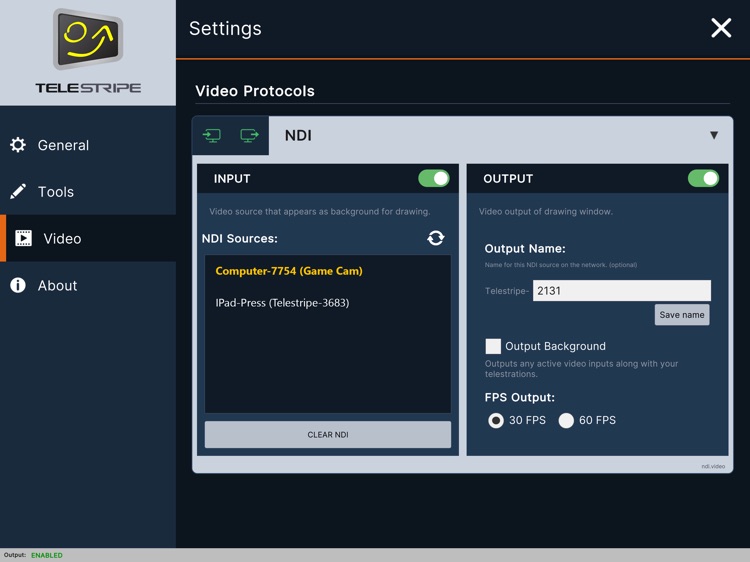Select Computer-7754 (Game Cam) source

289,271
